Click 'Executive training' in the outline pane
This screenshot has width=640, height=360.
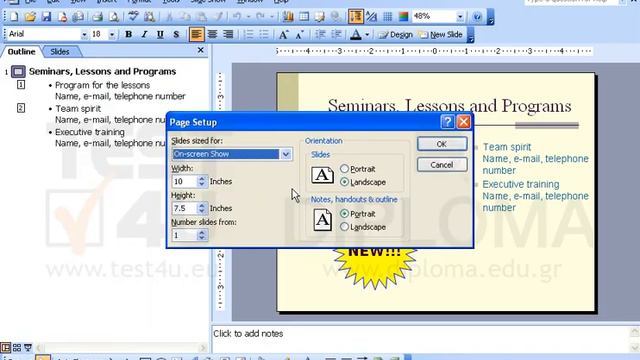coord(90,132)
